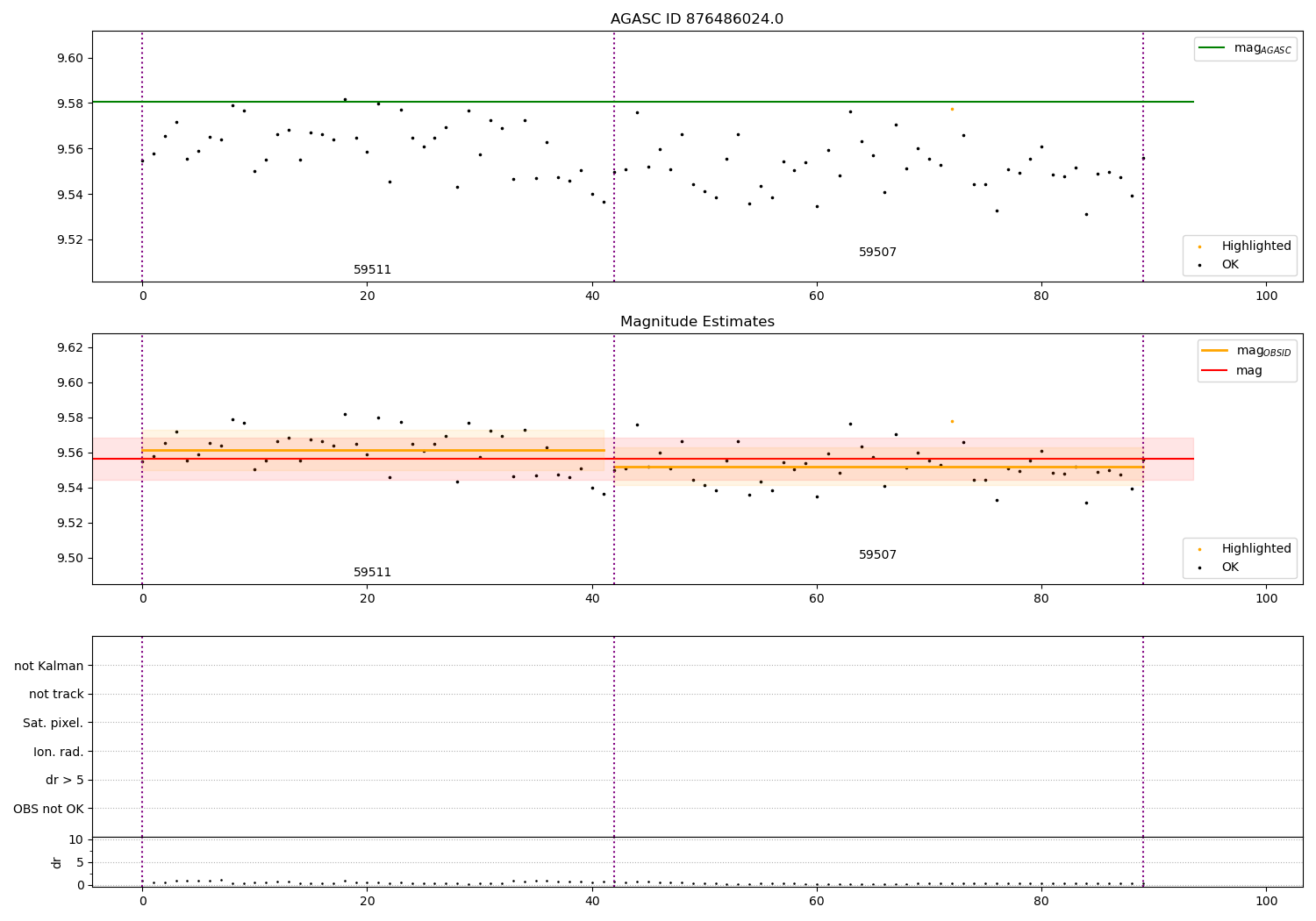Click the rotated 'dr' y-axis label
Screen dimensions: 1316x921
(57, 862)
